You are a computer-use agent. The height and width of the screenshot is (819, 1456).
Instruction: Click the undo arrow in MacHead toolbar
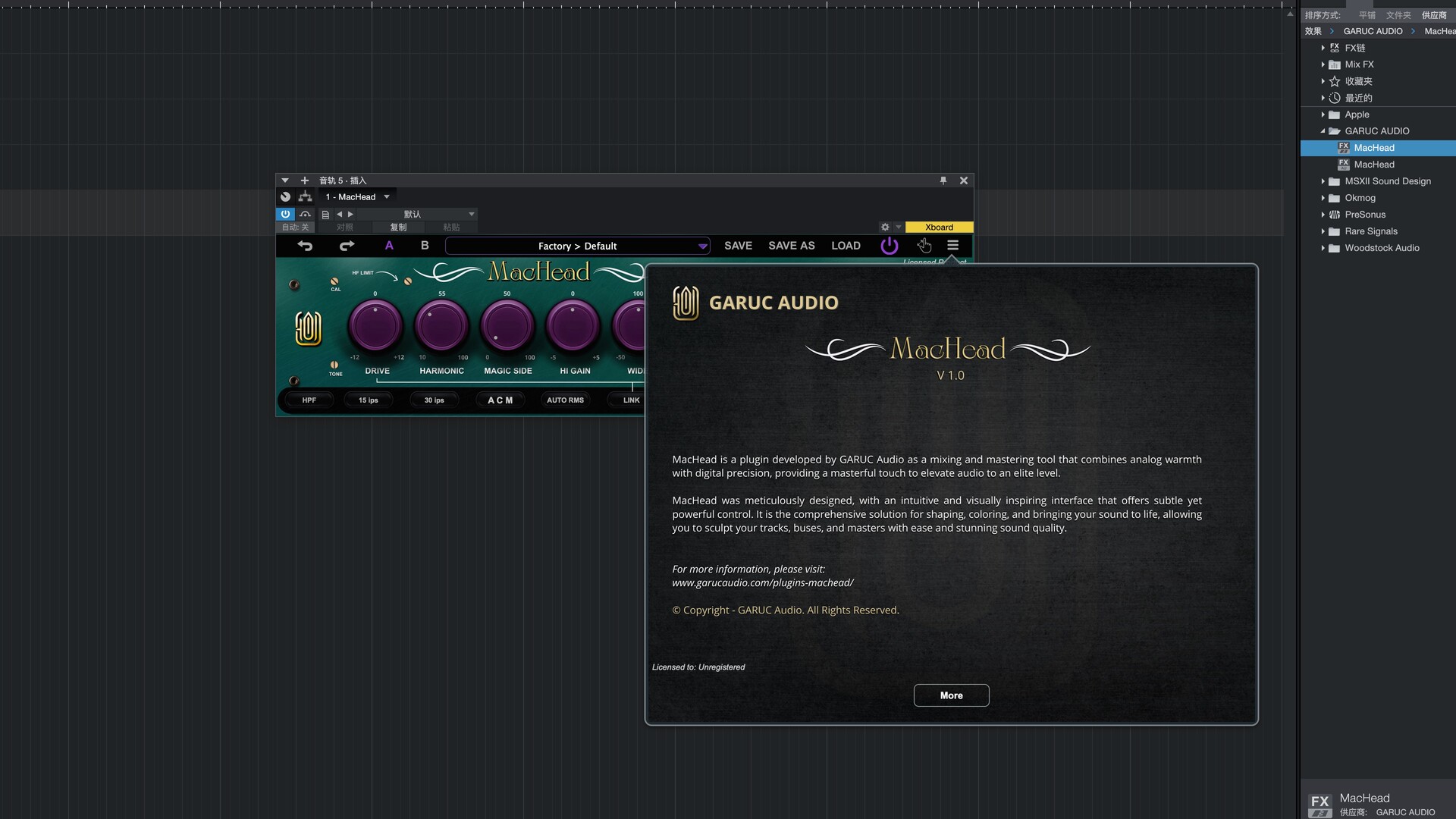tap(305, 246)
